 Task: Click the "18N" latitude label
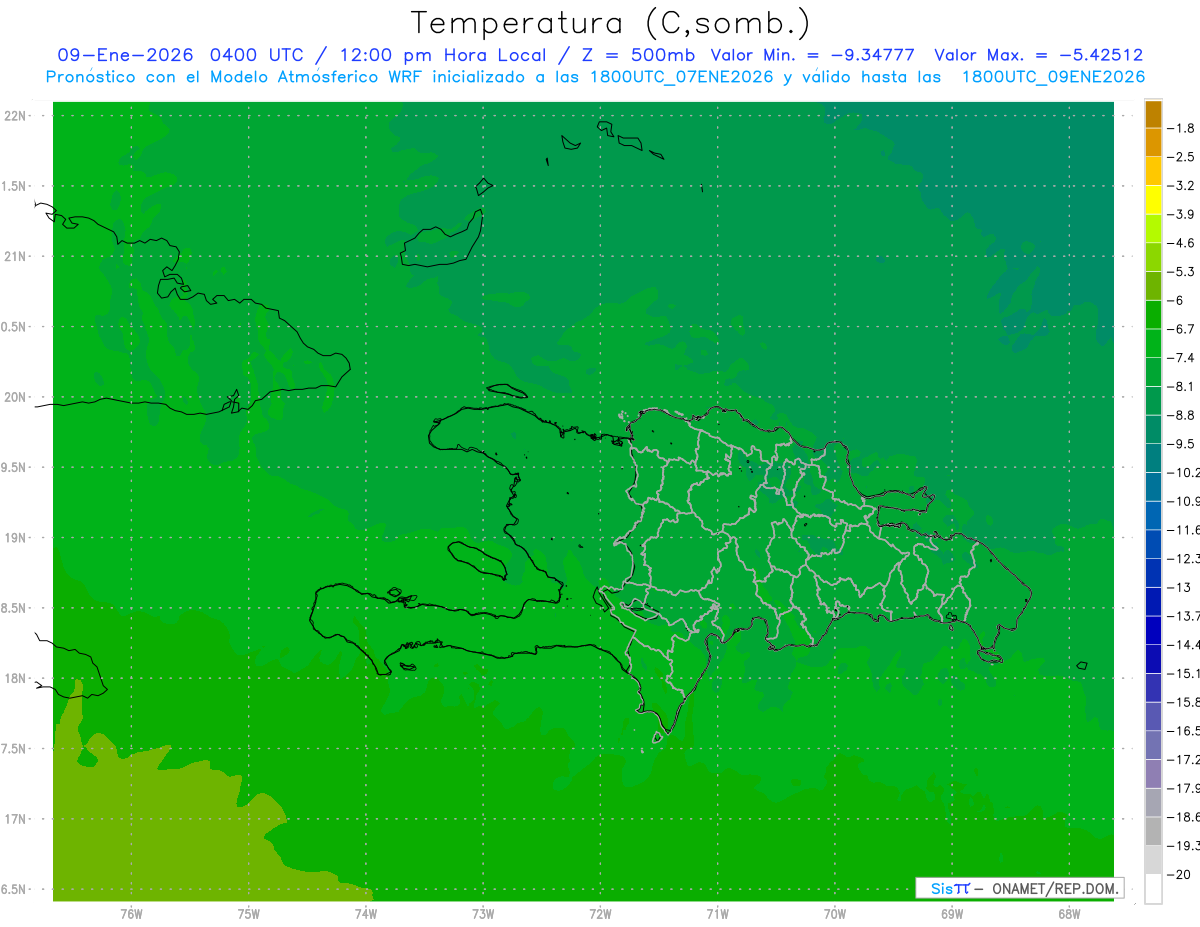16,678
